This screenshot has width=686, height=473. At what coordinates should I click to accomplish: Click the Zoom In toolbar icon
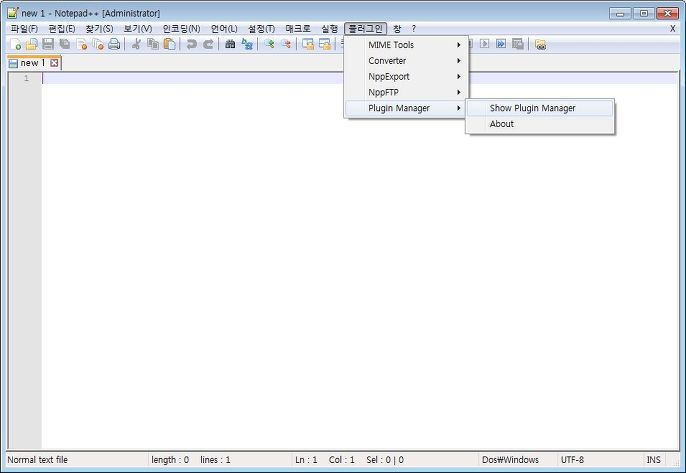tap(270, 44)
